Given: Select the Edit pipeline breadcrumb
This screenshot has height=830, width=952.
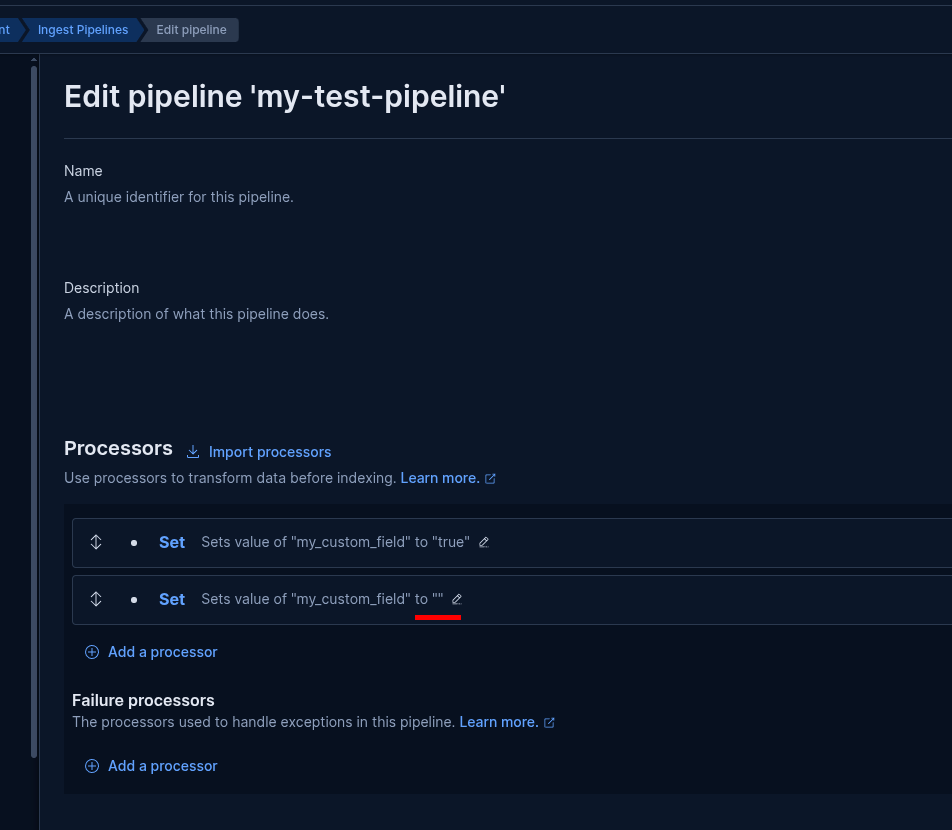Looking at the screenshot, I should pyautogui.click(x=191, y=30).
